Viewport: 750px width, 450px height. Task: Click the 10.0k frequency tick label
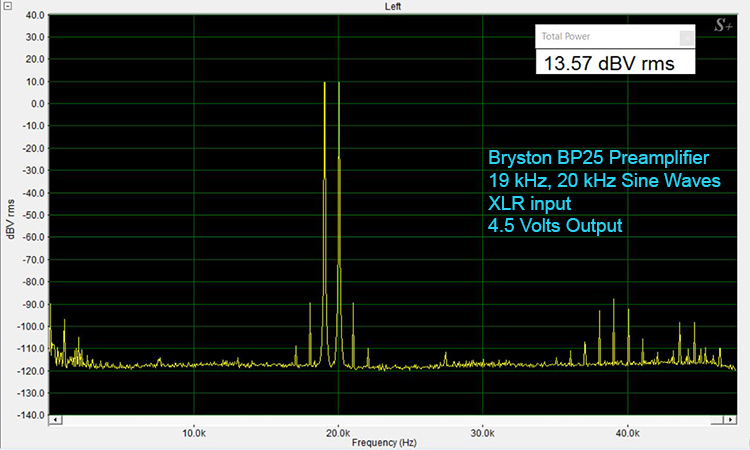(x=193, y=432)
